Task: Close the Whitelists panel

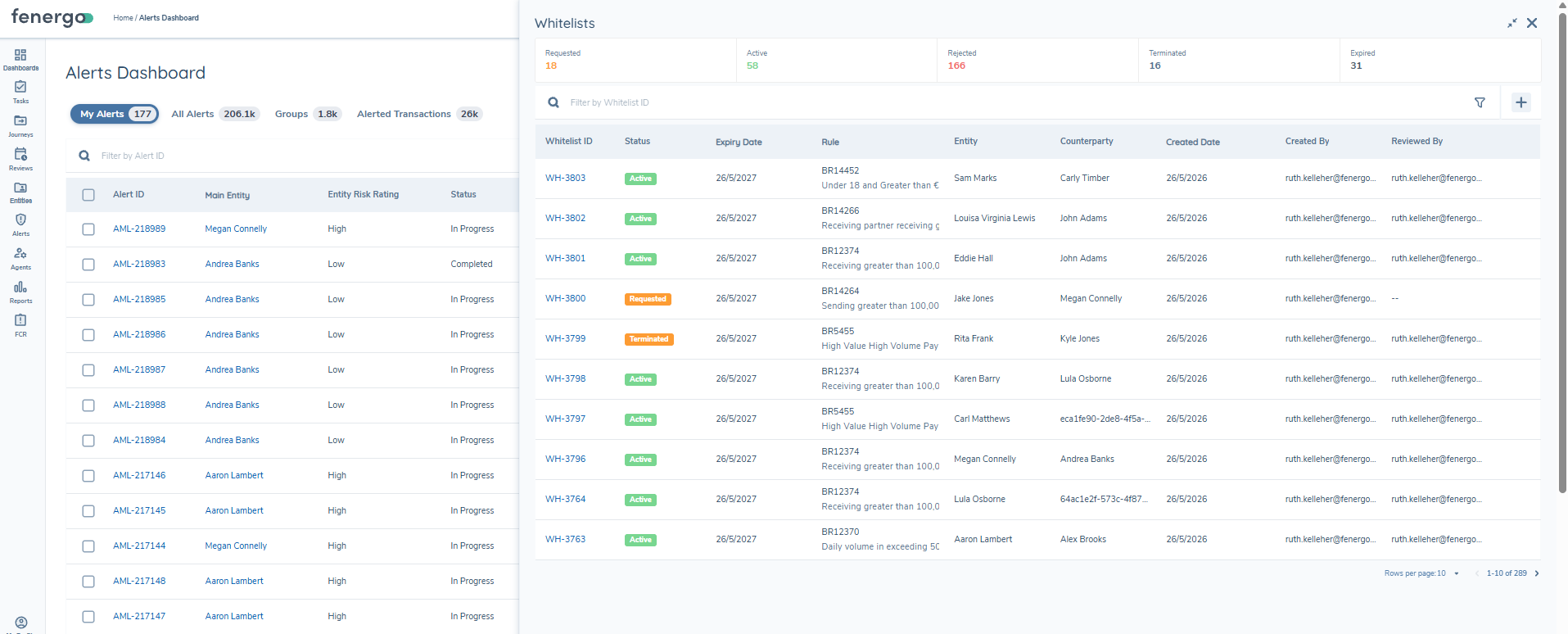Action: (1532, 23)
